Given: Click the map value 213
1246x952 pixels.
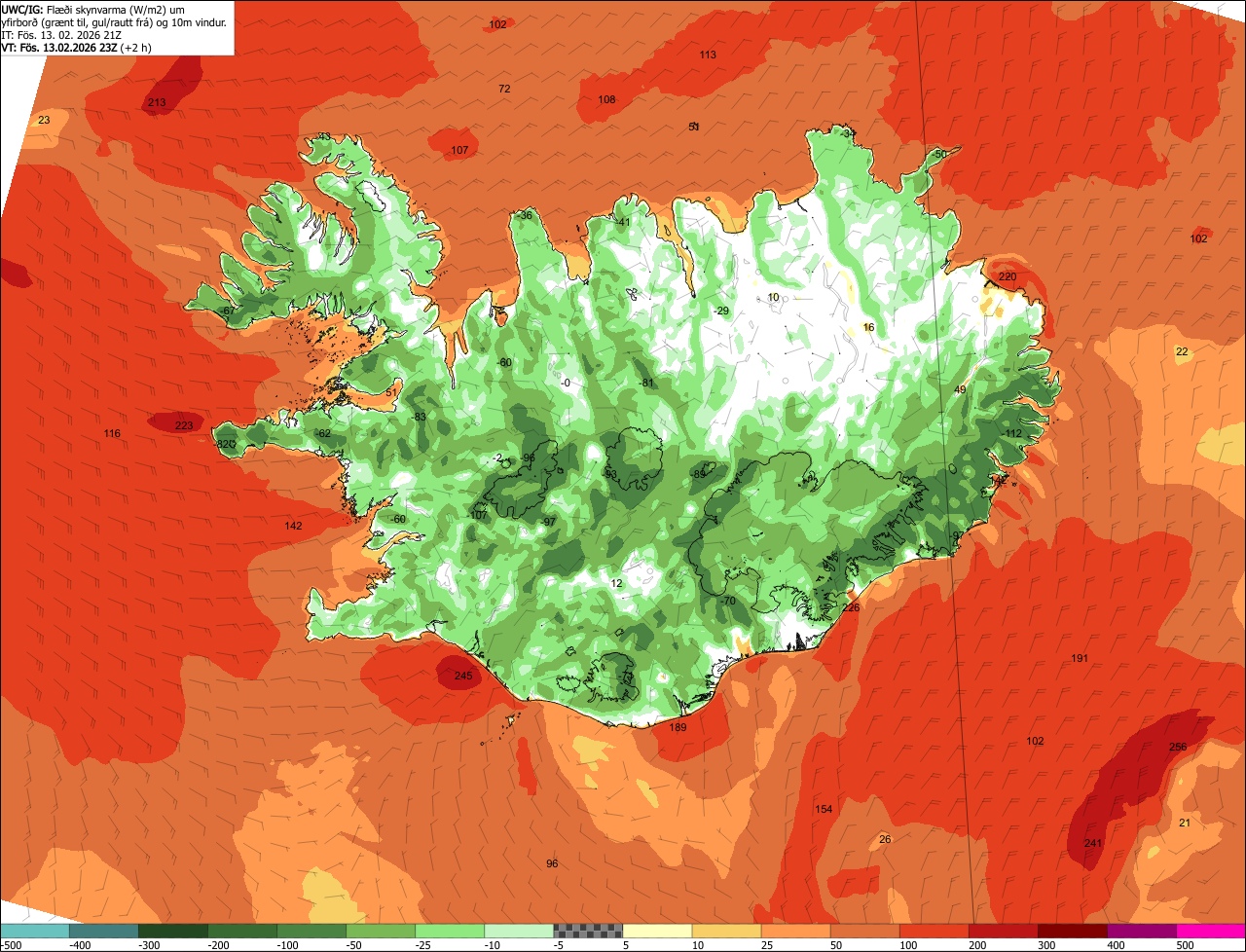Looking at the screenshot, I should tap(157, 102).
